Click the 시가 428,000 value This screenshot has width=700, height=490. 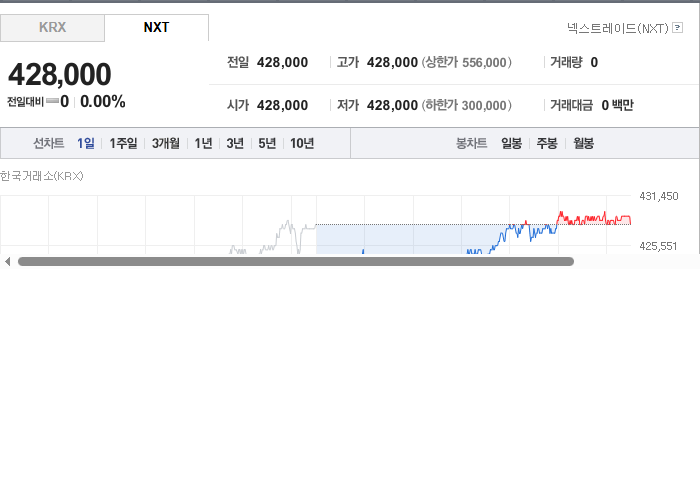(x=282, y=105)
